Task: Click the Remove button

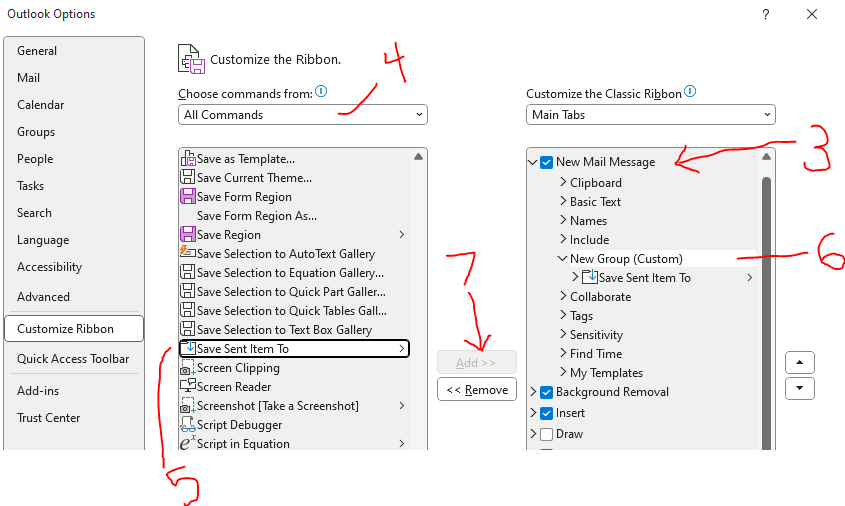Action: [477, 390]
